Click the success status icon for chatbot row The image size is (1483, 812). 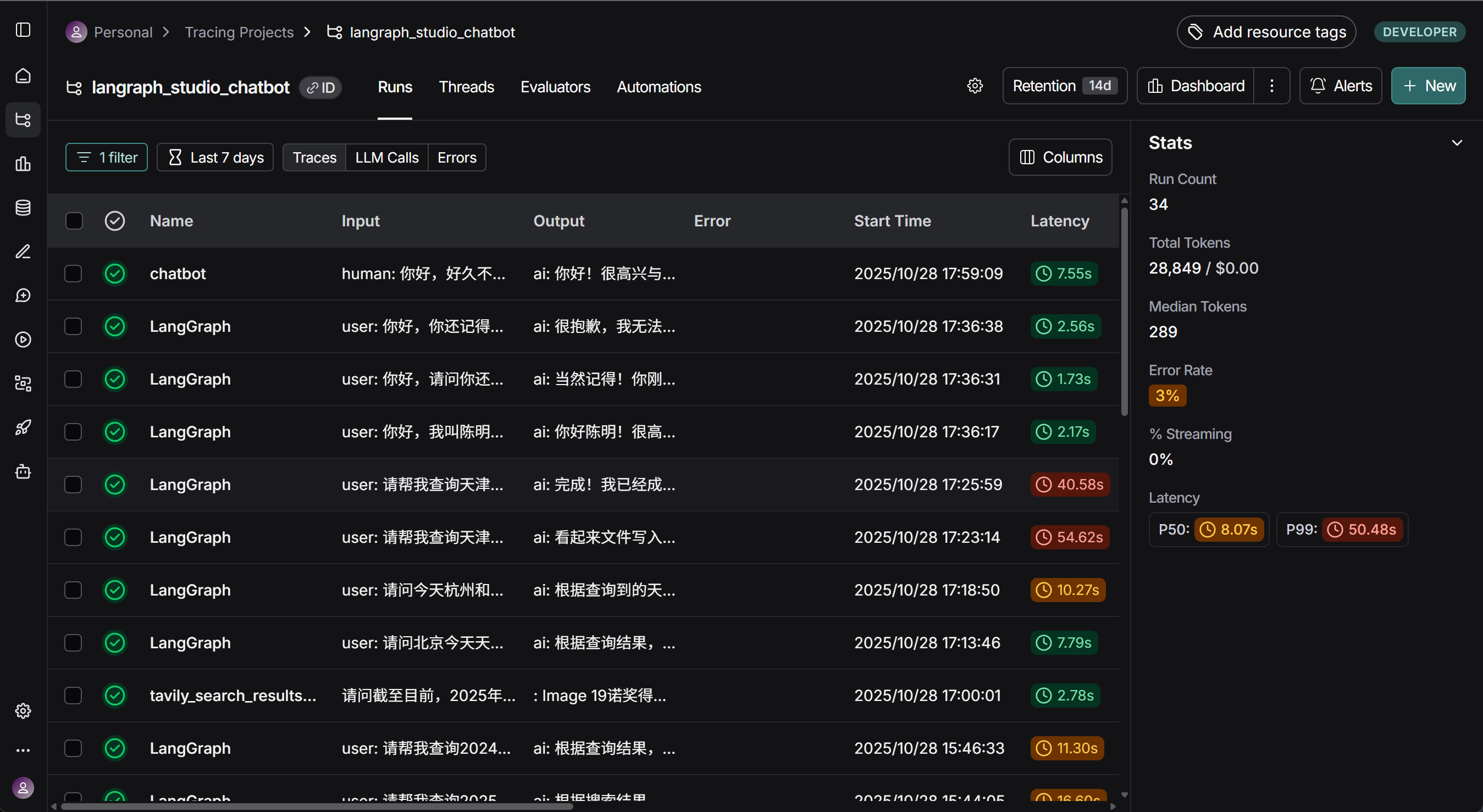click(114, 274)
